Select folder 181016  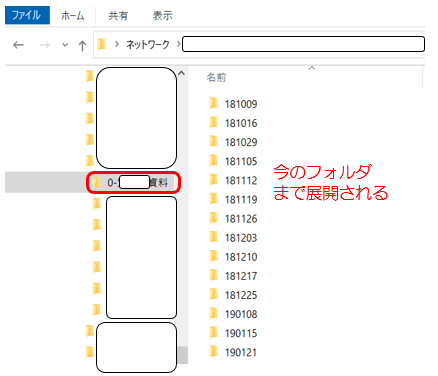pyautogui.click(x=234, y=123)
